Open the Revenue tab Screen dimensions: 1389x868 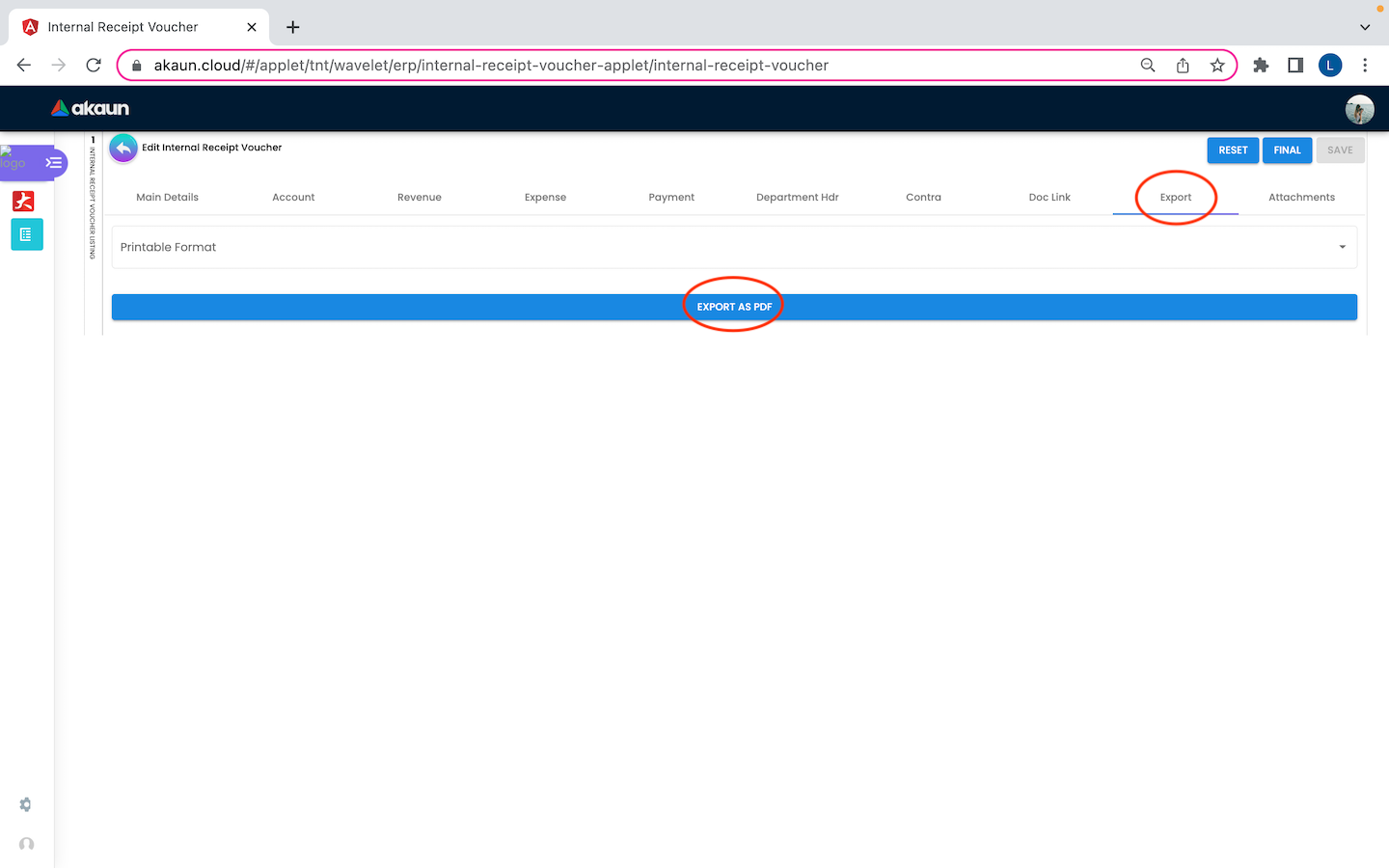coord(420,197)
